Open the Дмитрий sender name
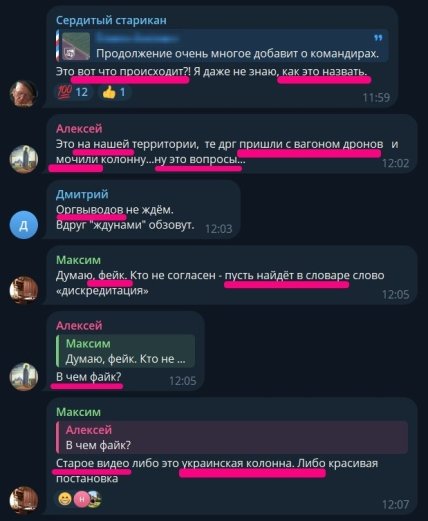Image resolution: width=428 pixels, height=521 pixels. (82, 194)
